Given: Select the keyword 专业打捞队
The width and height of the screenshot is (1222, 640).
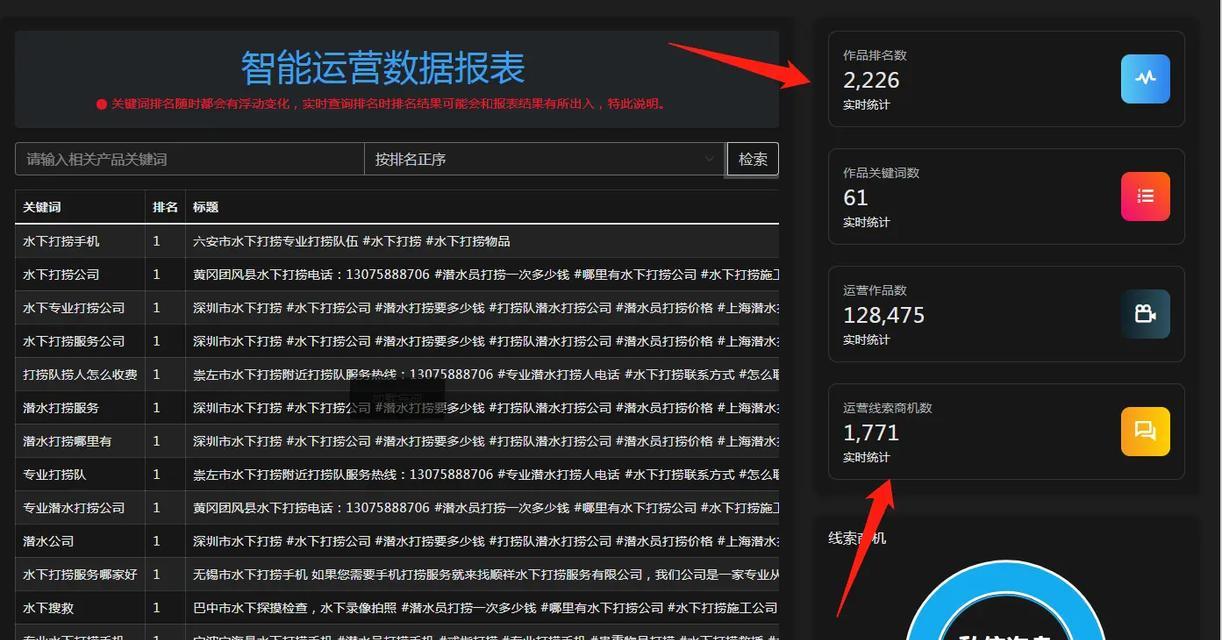Looking at the screenshot, I should point(55,474).
